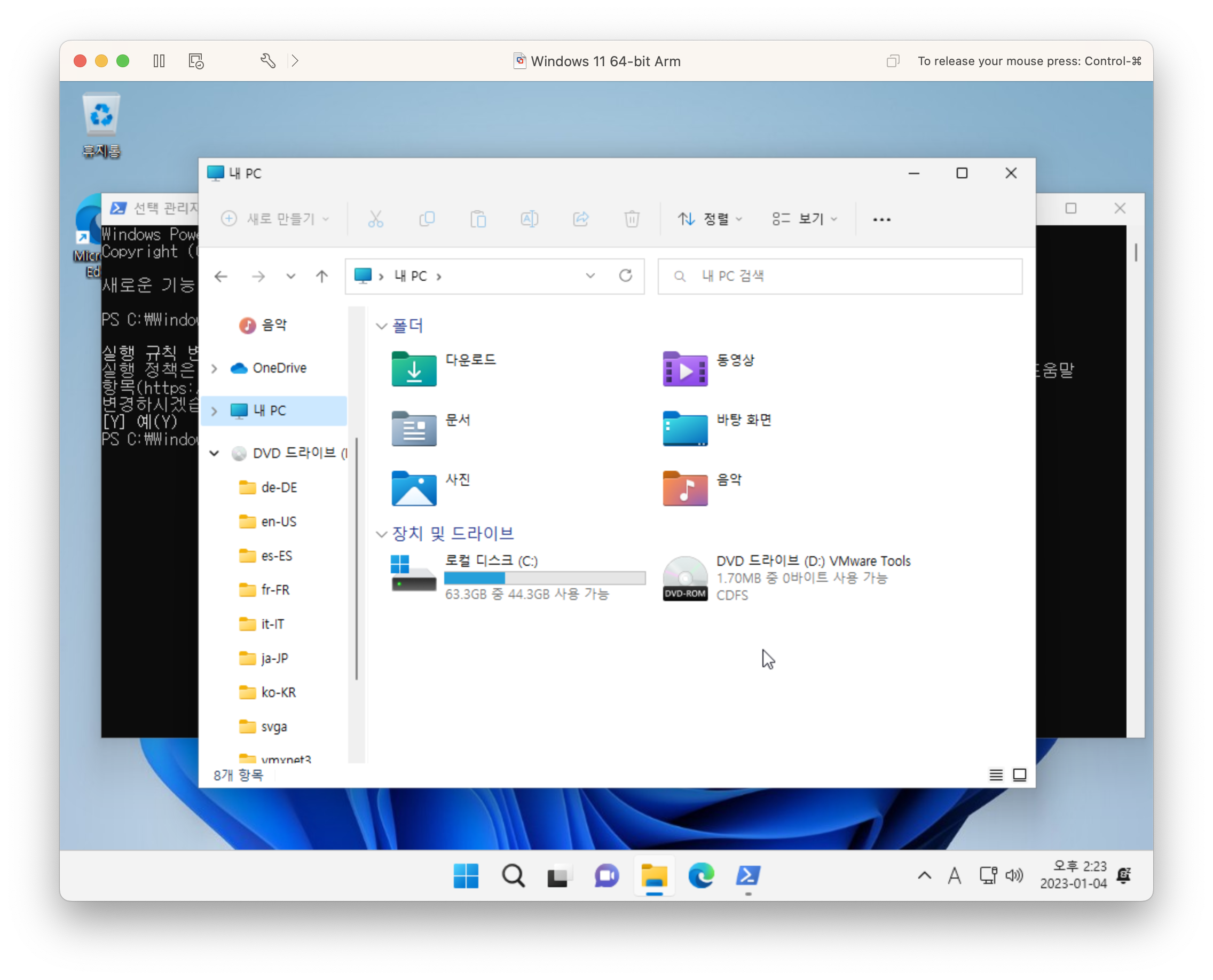1213x980 pixels.
Task: Switch to large thumbnails view layout
Action: (x=1020, y=775)
